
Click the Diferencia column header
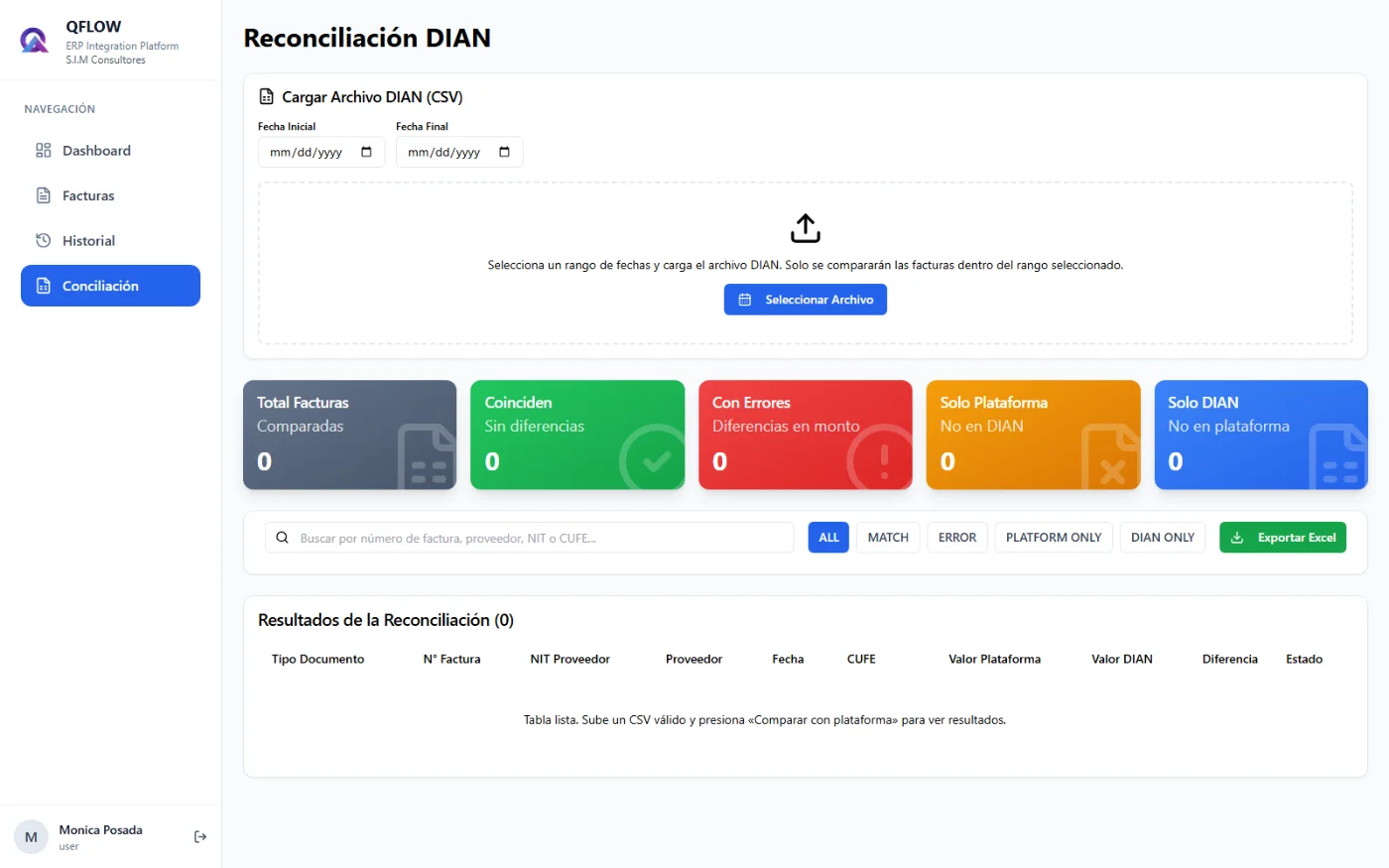tap(1229, 660)
